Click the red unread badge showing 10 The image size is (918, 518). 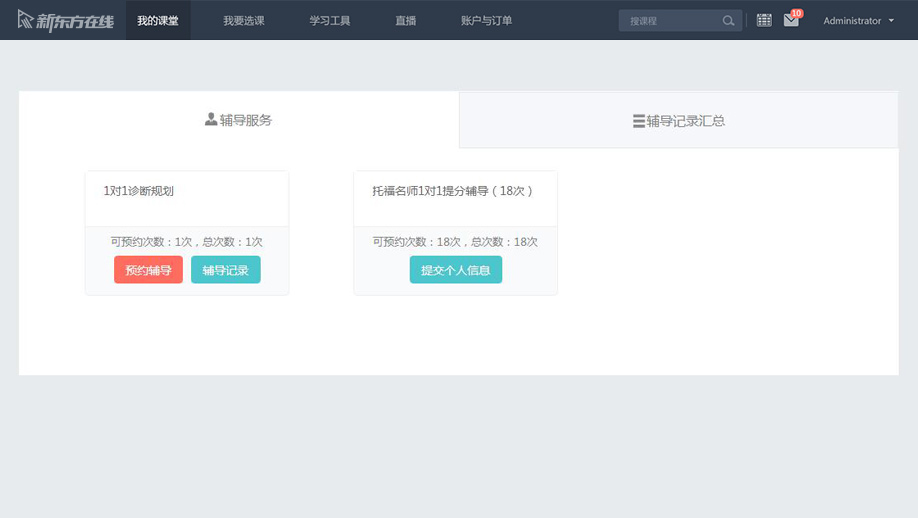[797, 13]
